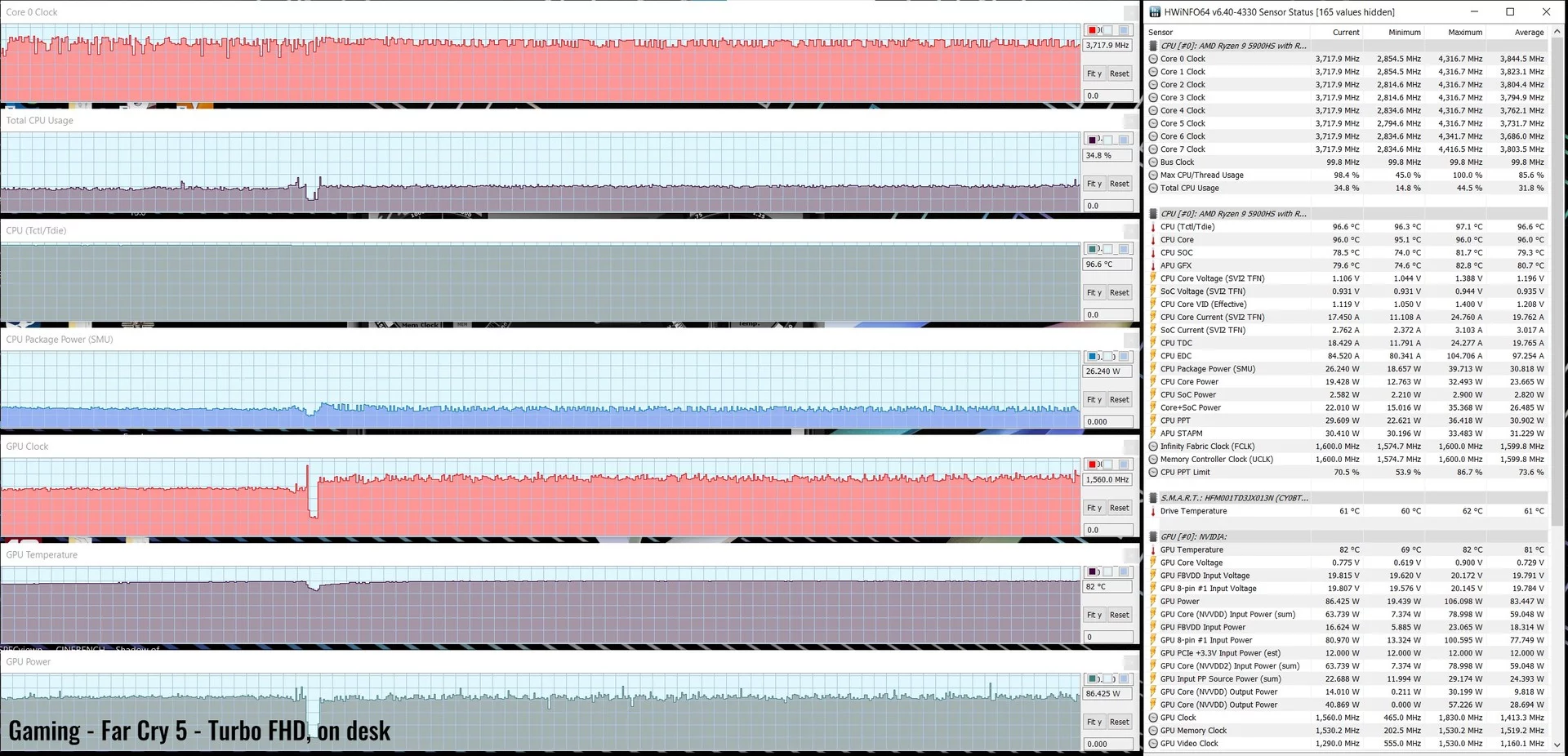Click the thermometer icon beside CPU (Tctl/Tdie) in the sensor list
Screen dimensions: 1568x756
click(x=1153, y=227)
